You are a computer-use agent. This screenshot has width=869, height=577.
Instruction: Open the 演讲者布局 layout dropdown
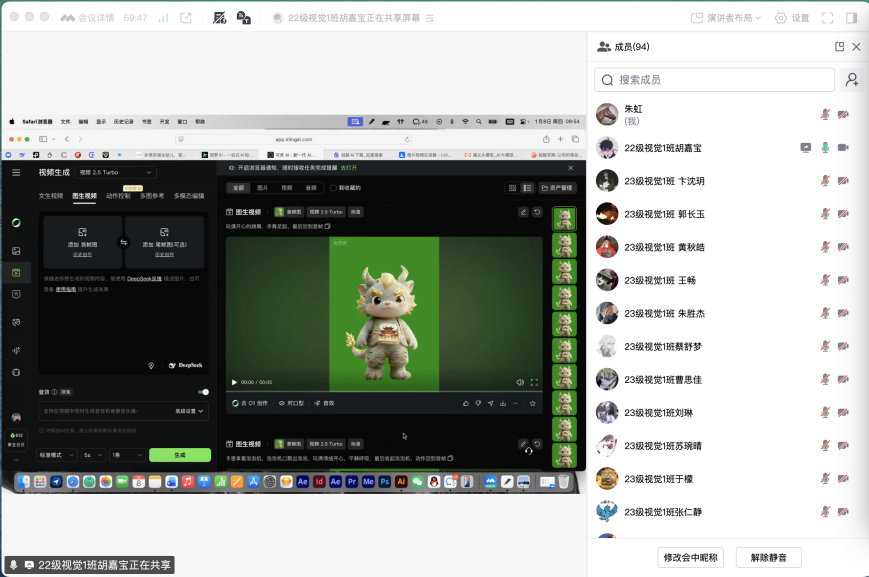pyautogui.click(x=725, y=18)
